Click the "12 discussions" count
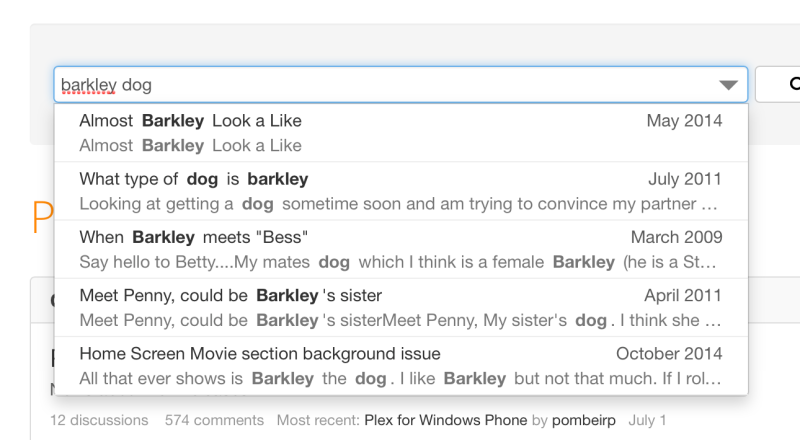Image resolution: width=800 pixels, height=440 pixels. tap(99, 420)
